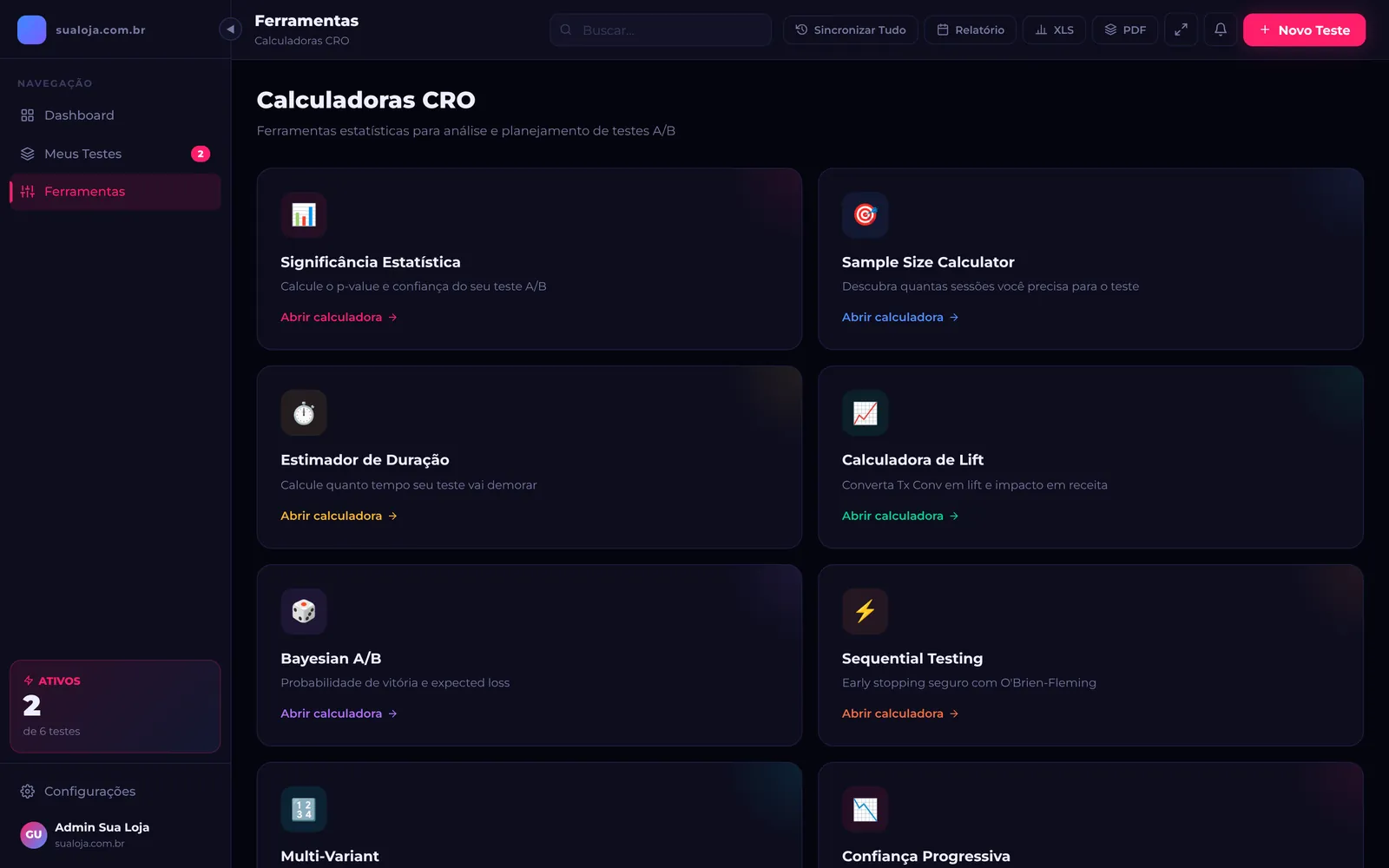Open the Calculadora de Lift link

(900, 516)
